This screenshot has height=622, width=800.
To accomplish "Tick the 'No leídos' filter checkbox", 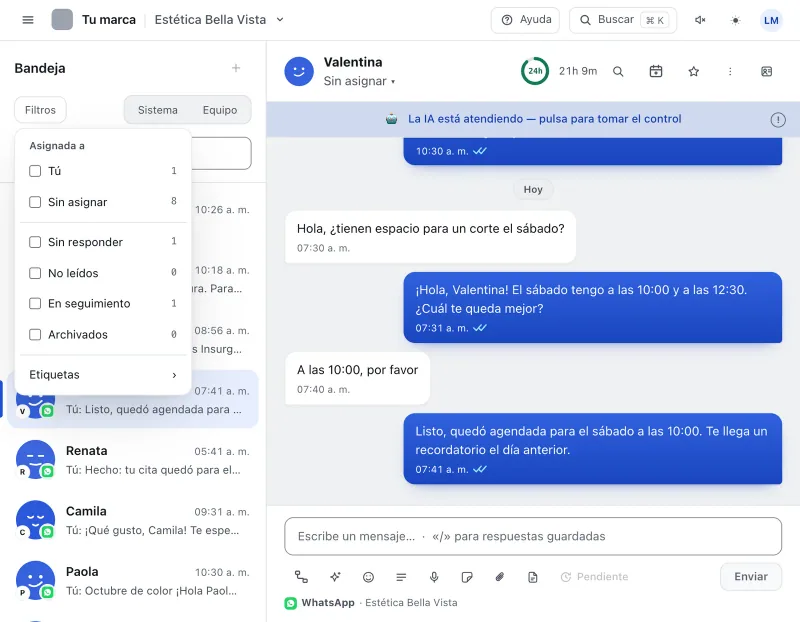I will pos(35,273).
